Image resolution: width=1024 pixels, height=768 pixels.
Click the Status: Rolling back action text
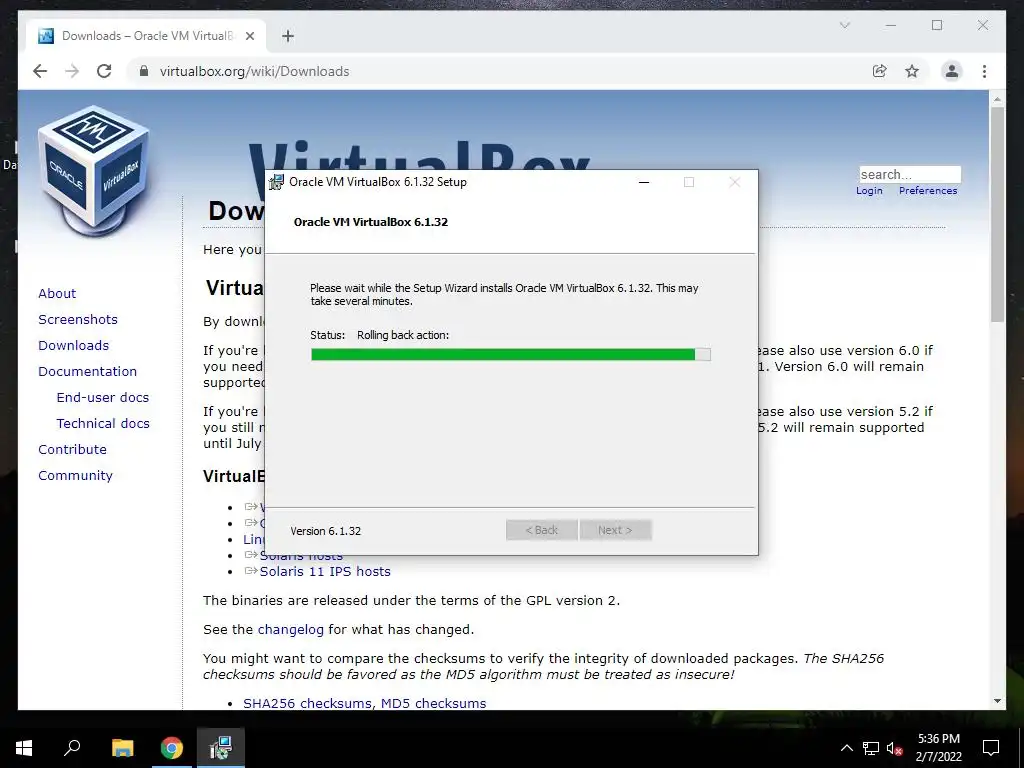click(x=379, y=335)
